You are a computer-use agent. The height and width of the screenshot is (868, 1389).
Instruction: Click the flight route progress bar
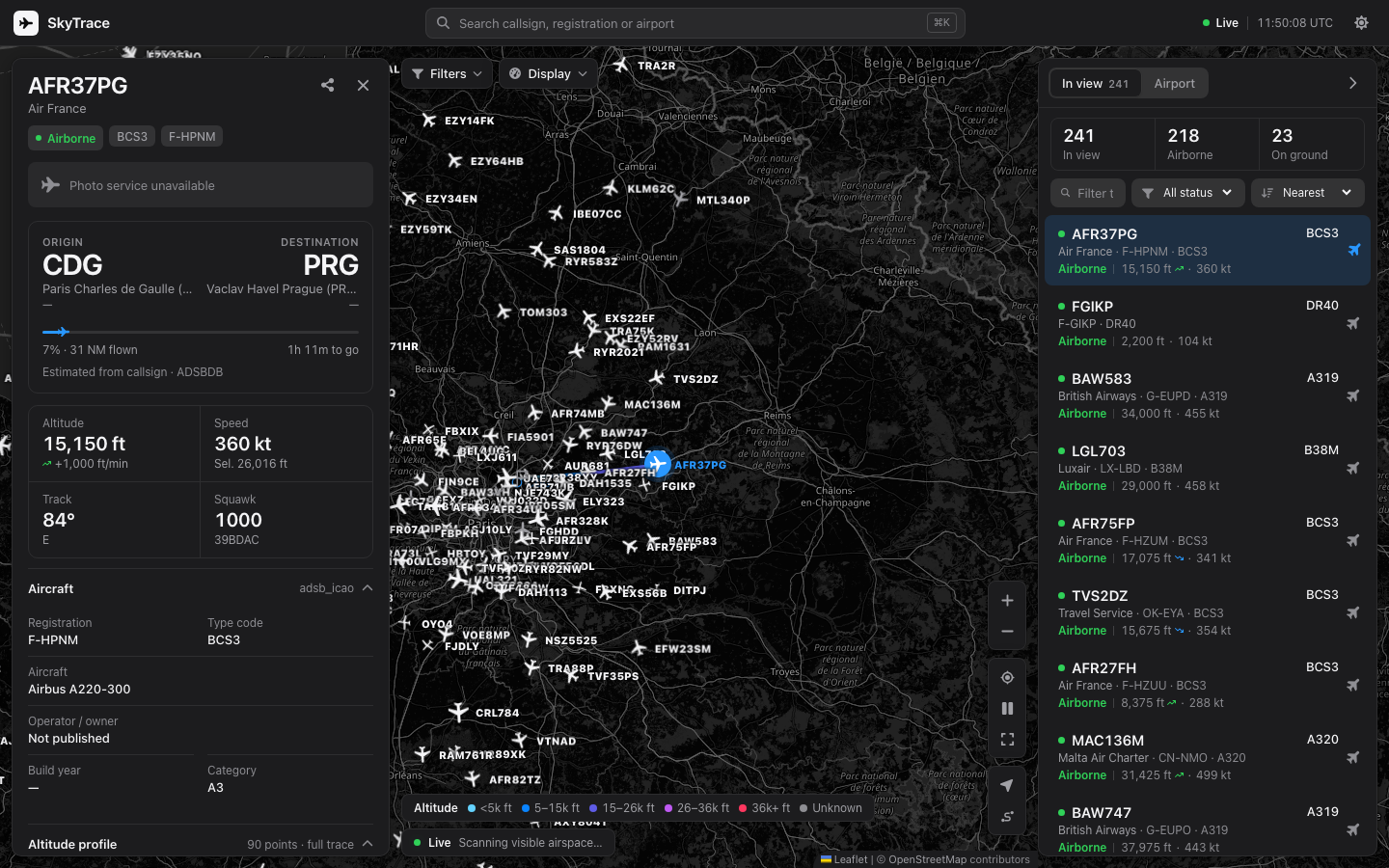point(201,332)
